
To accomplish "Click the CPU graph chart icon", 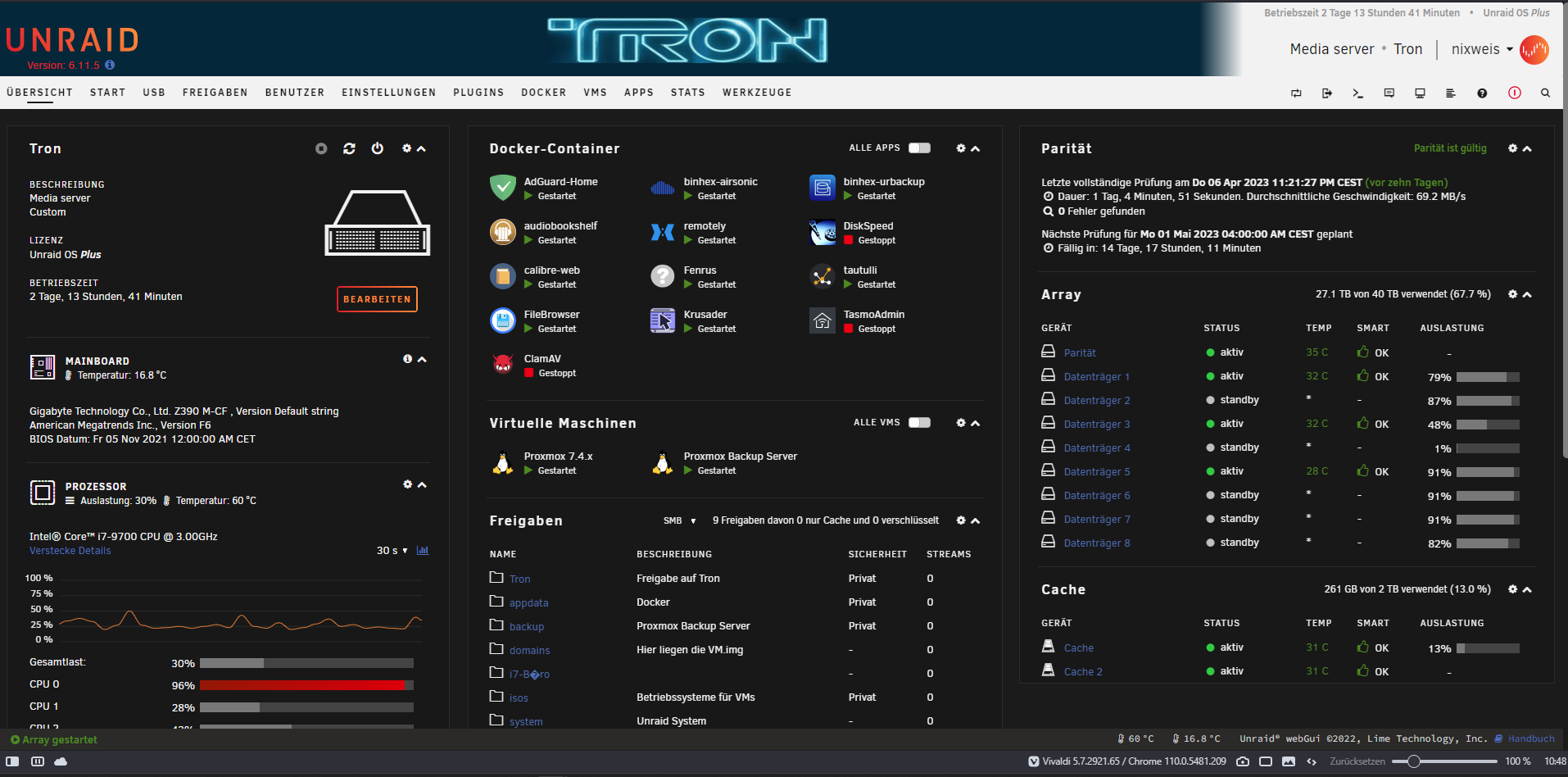I will coord(423,550).
